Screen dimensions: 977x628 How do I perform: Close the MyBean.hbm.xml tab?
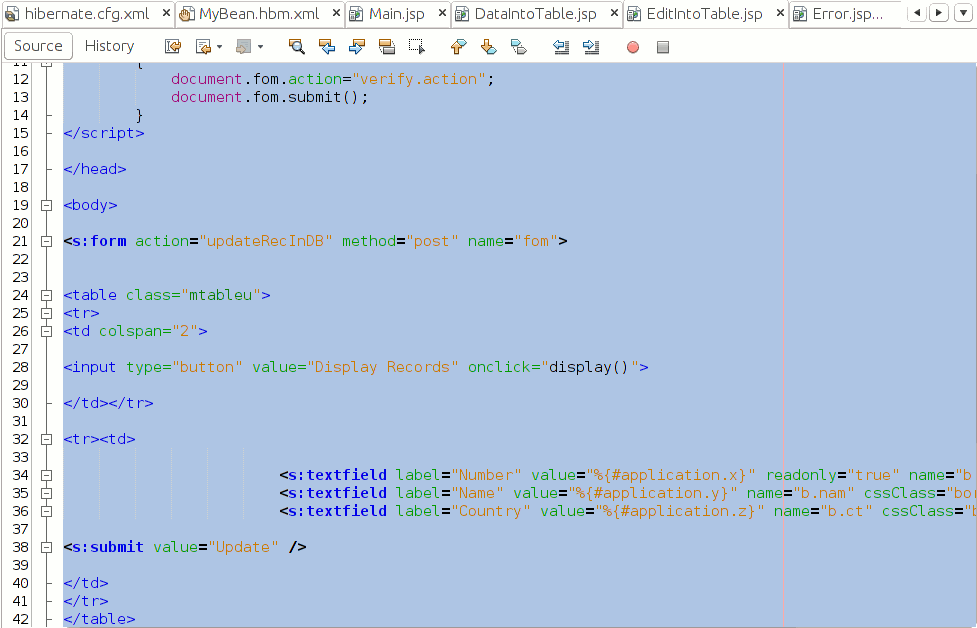[336, 13]
